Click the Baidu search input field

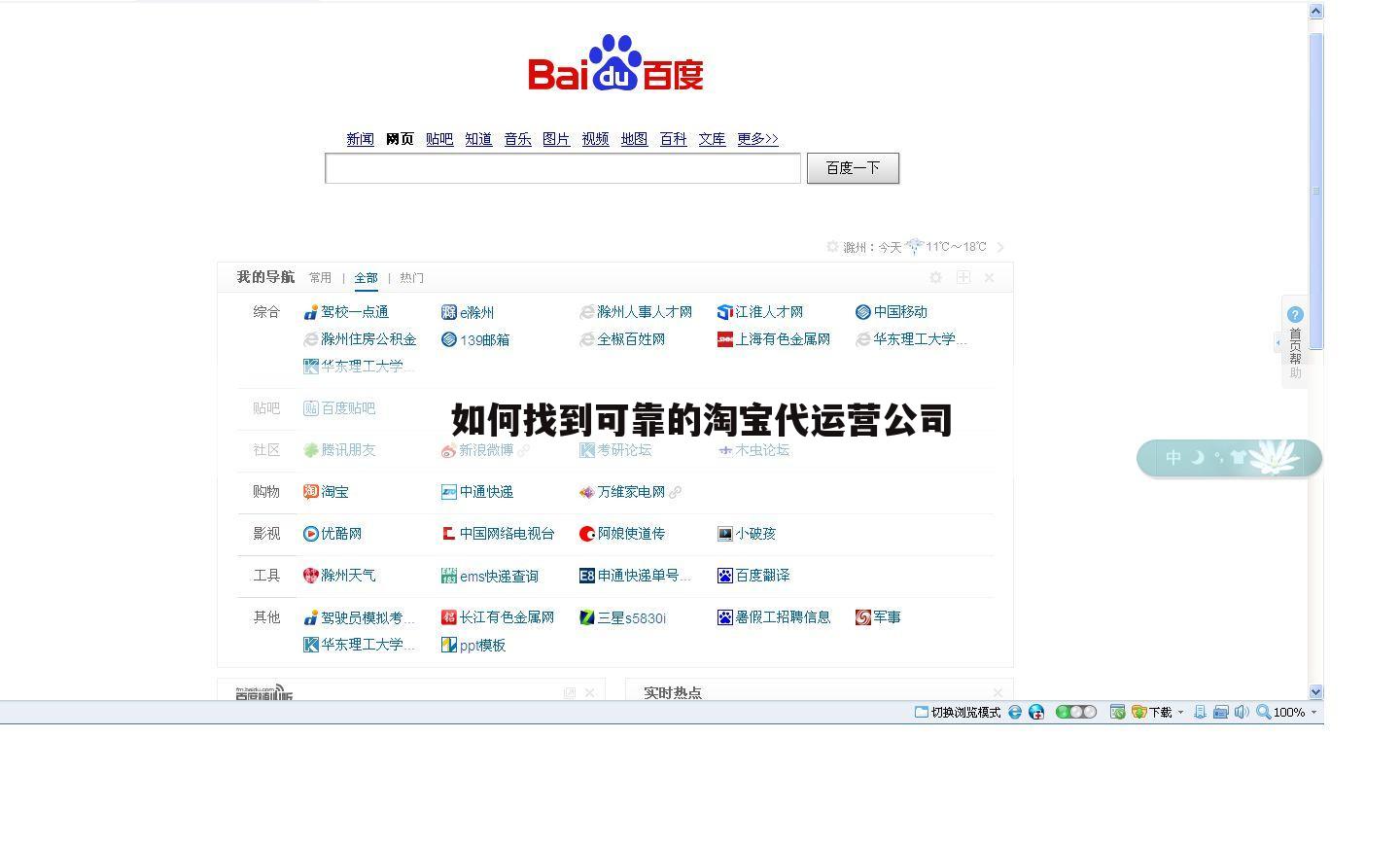(563, 168)
